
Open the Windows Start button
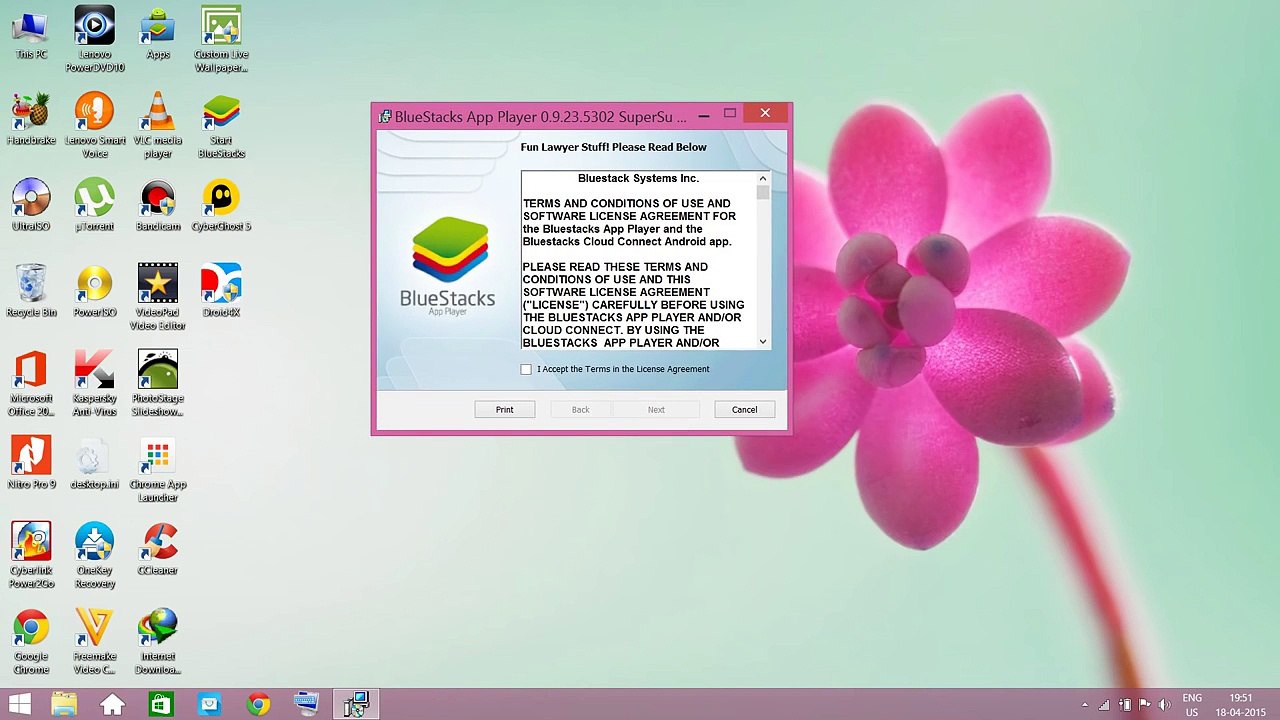(19, 705)
